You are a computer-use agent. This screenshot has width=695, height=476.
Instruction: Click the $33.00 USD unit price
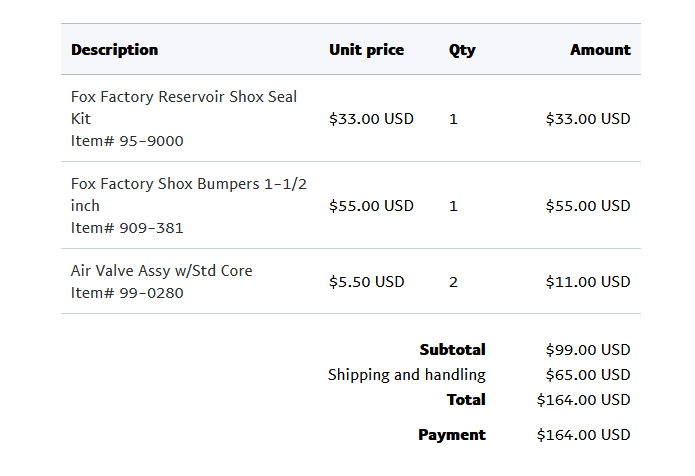click(x=371, y=119)
